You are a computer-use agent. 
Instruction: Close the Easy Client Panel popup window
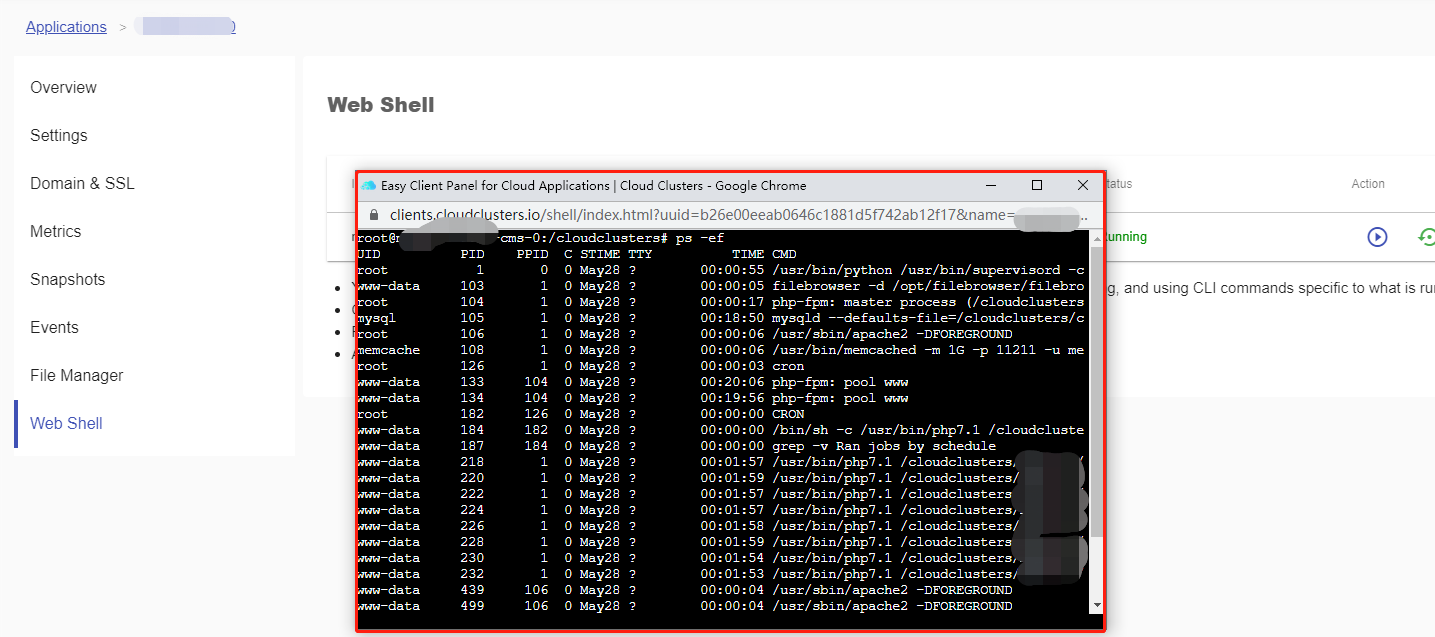[1083, 185]
